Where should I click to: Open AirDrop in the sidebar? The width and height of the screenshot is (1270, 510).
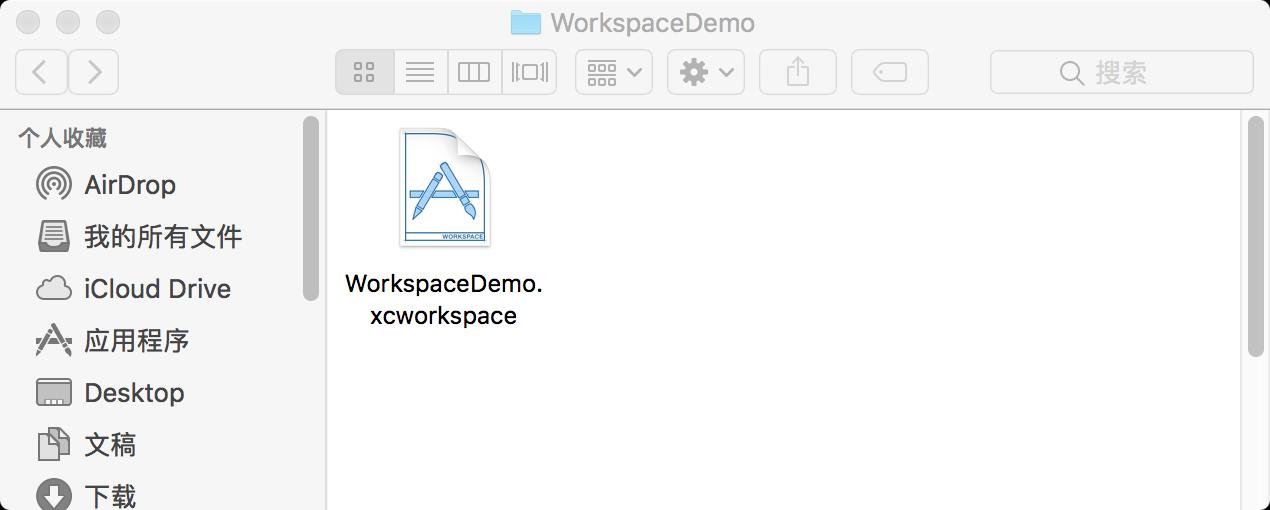[x=106, y=185]
